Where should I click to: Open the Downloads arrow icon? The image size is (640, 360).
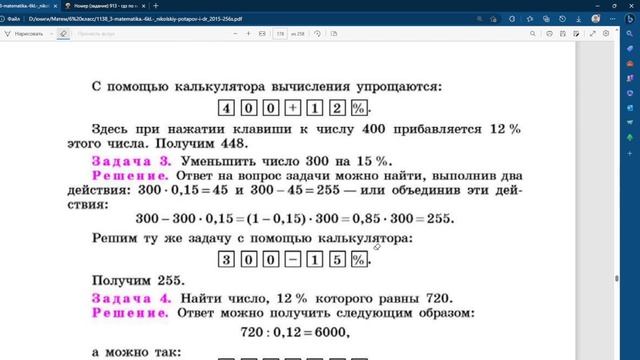point(579,19)
